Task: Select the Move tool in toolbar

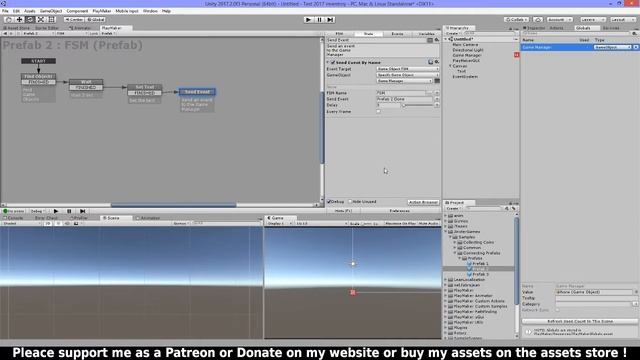Action: [19, 20]
